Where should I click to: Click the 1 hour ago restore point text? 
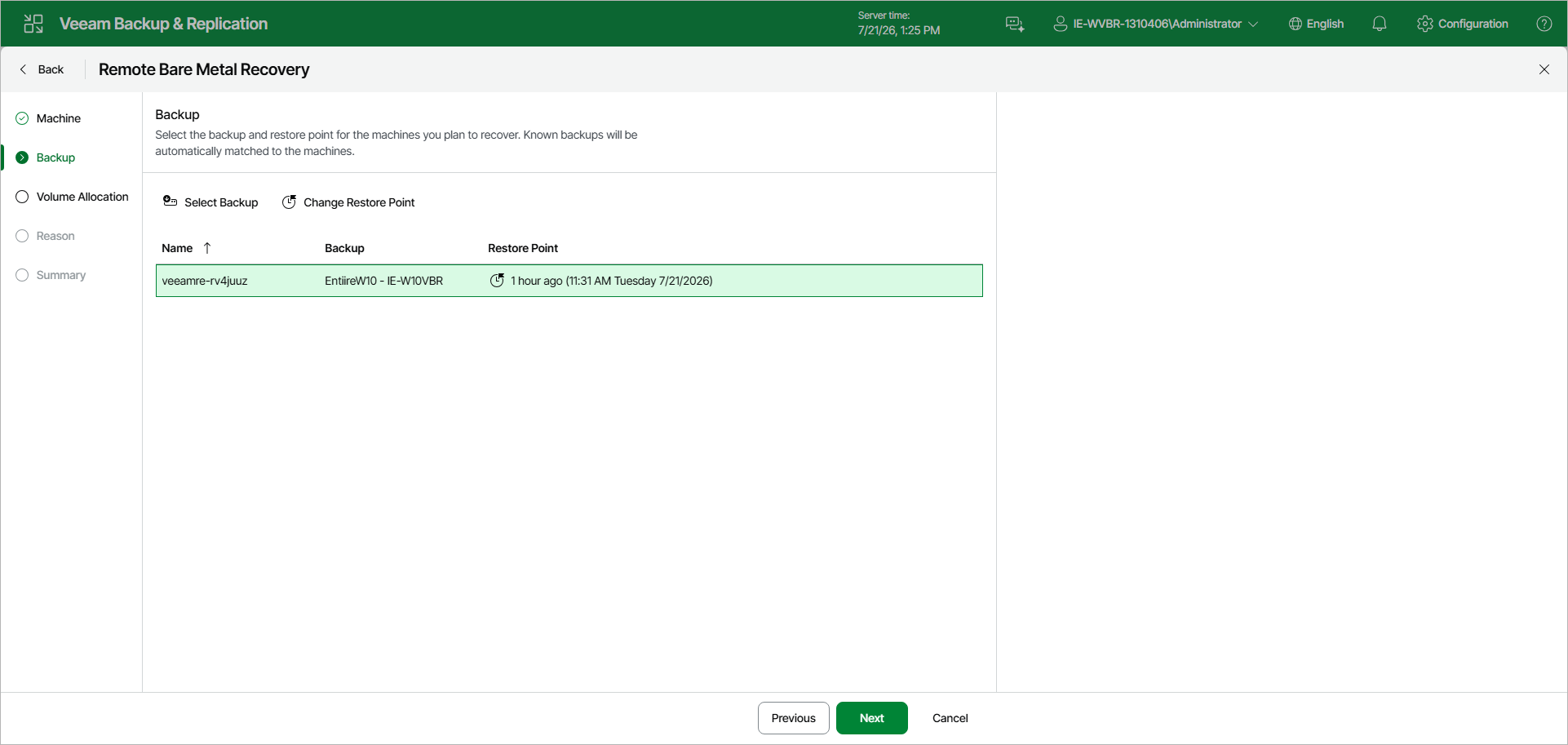pos(612,281)
